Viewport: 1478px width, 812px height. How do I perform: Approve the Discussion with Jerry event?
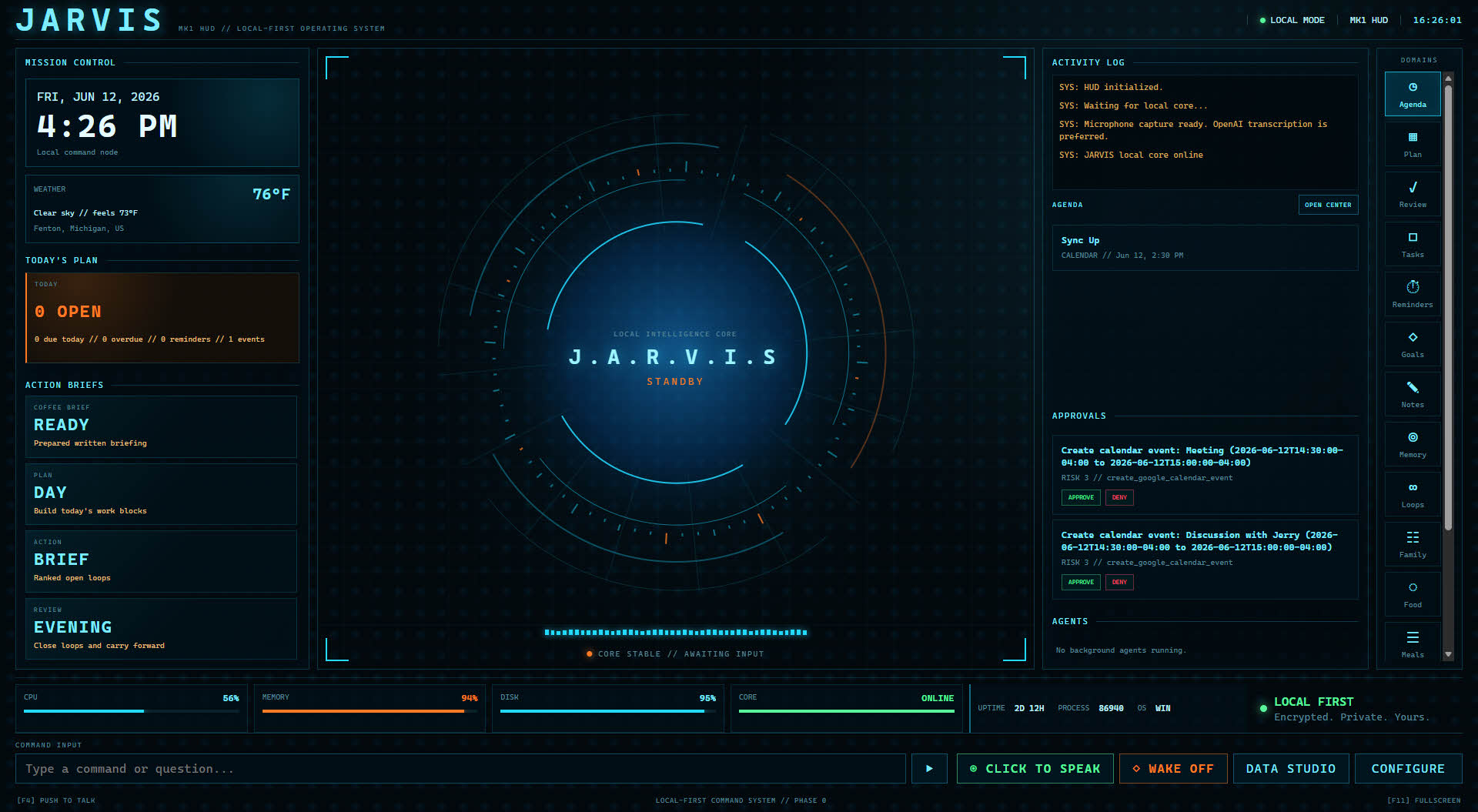[x=1081, y=582]
